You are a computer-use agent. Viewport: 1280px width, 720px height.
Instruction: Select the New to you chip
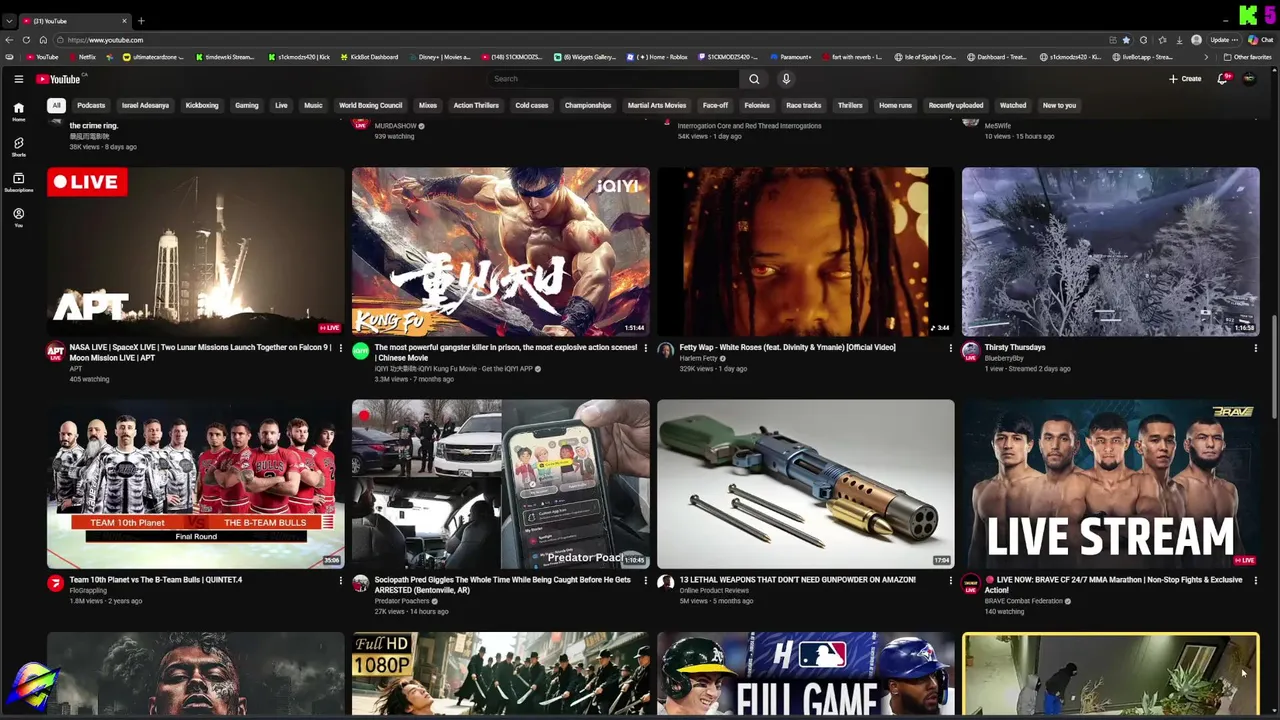(x=1059, y=105)
